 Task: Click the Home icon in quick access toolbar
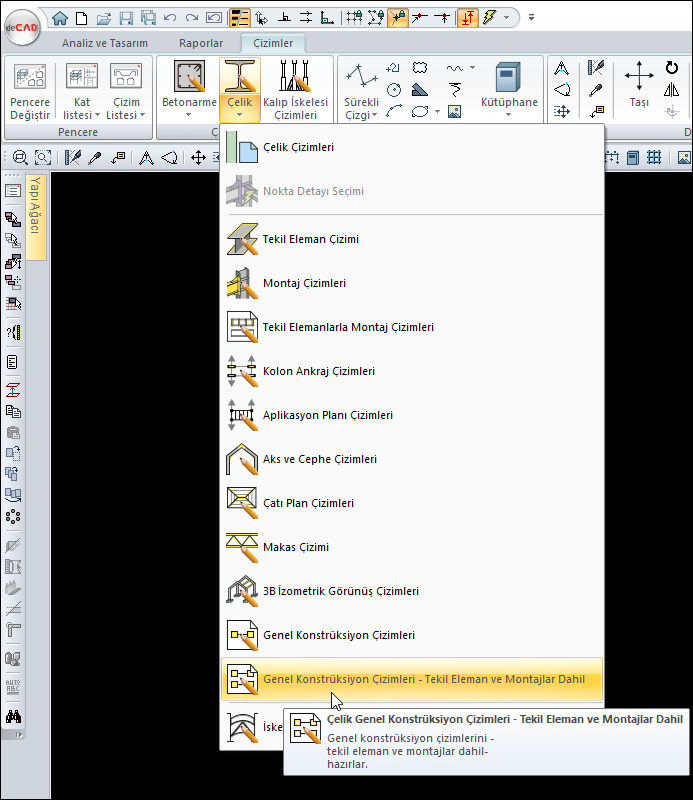tap(60, 18)
